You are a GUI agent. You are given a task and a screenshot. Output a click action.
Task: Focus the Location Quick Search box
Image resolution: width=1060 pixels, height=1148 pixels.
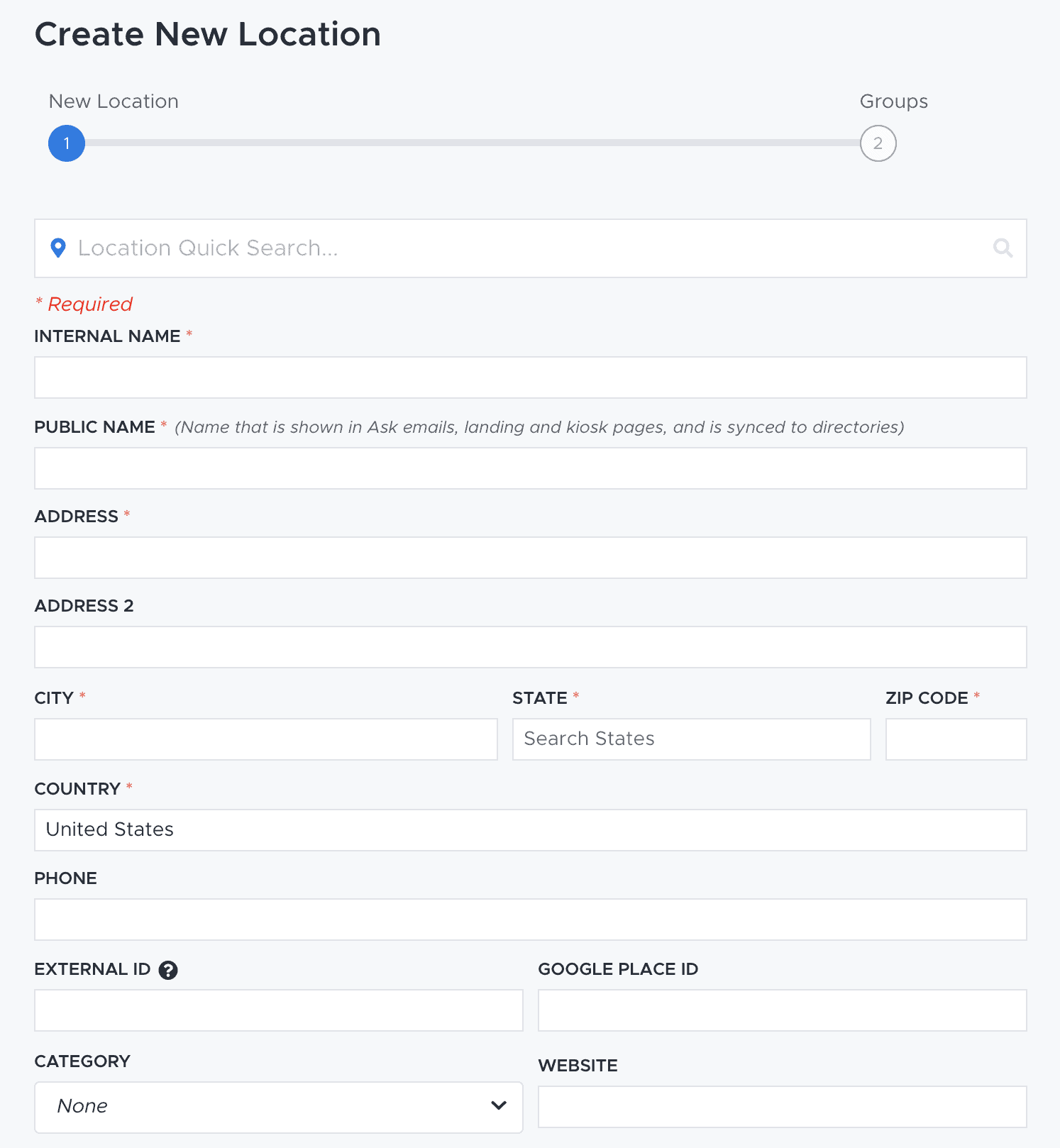click(525, 248)
